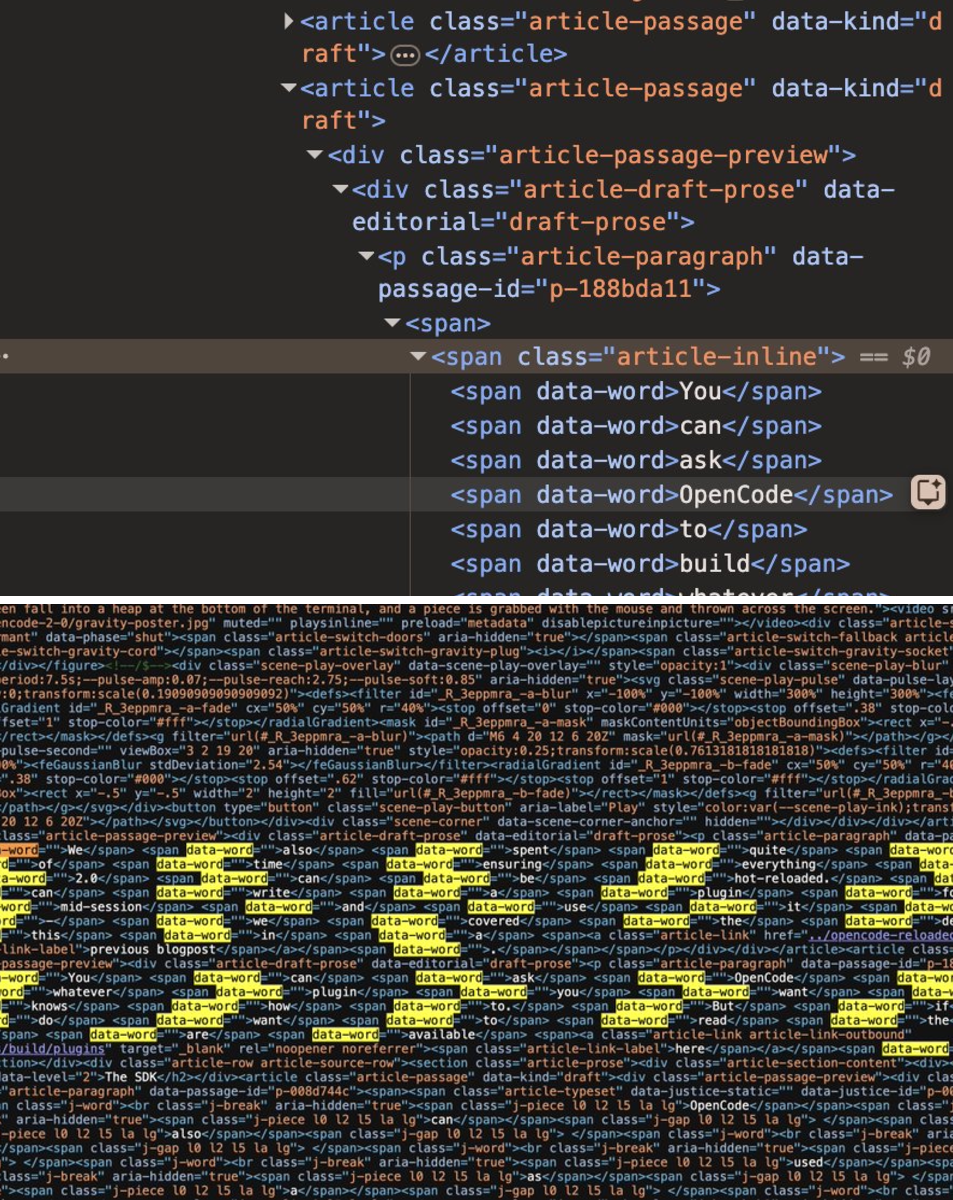Collapse the expanded article-passage element
The height and width of the screenshot is (1200, 953).
(289, 88)
